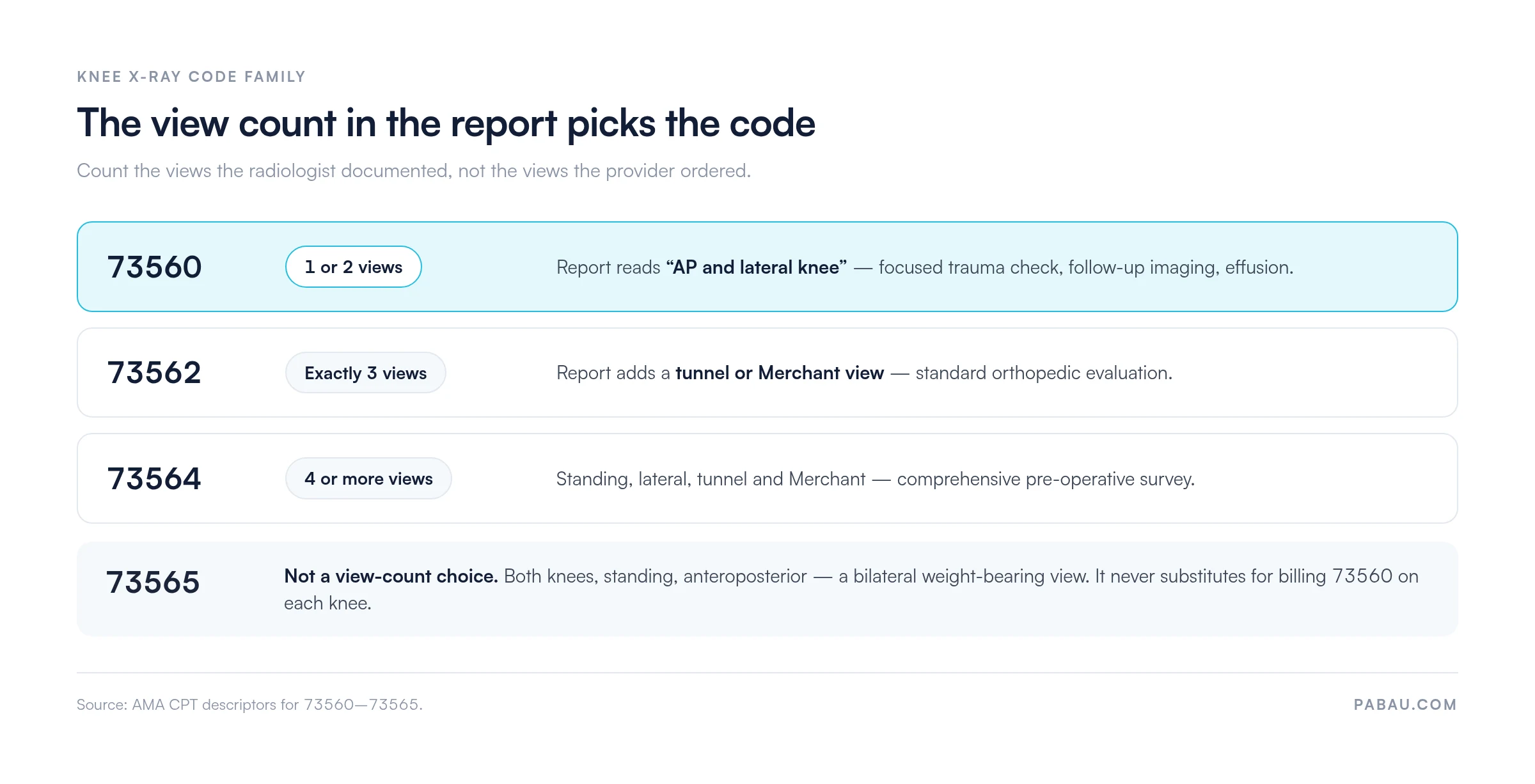Click the 'Exactly 3 views' pill
1535x784 pixels.
pyautogui.click(x=365, y=373)
